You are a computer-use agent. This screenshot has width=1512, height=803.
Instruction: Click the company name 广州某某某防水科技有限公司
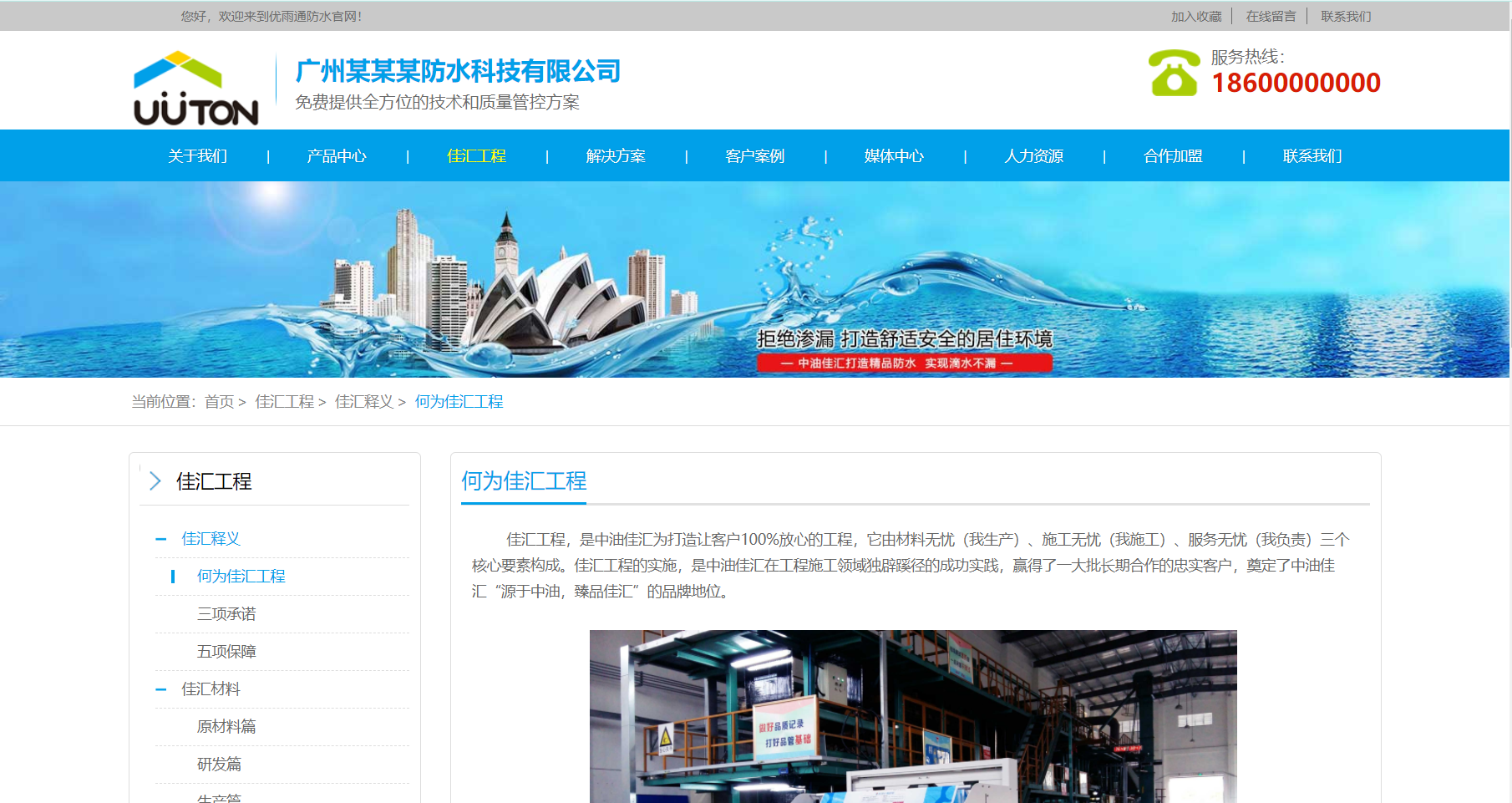[458, 71]
